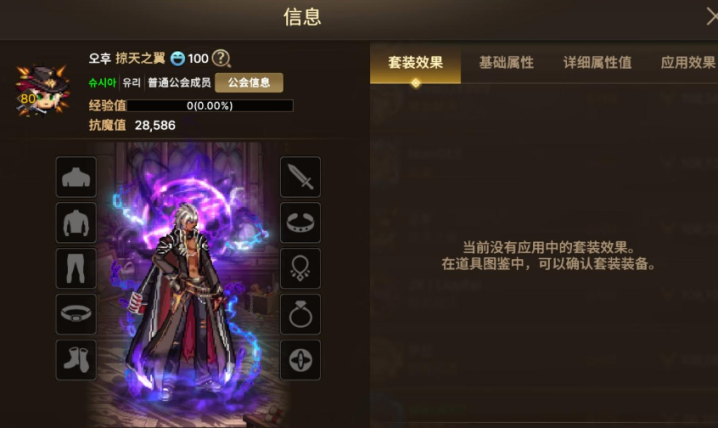
Task: Open the 详细属性值 tab
Action: tap(597, 63)
